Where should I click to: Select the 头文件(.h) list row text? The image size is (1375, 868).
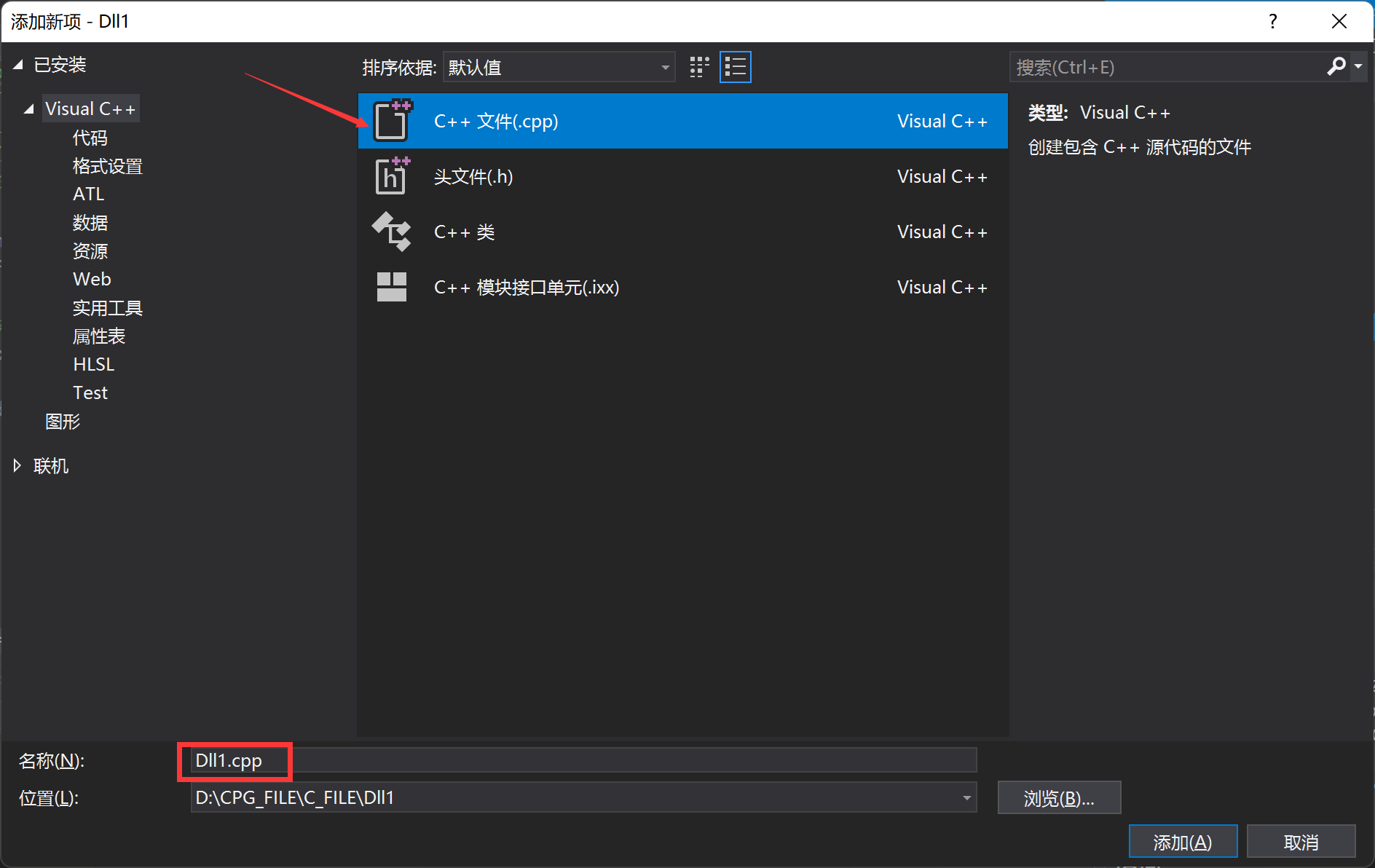click(x=473, y=176)
